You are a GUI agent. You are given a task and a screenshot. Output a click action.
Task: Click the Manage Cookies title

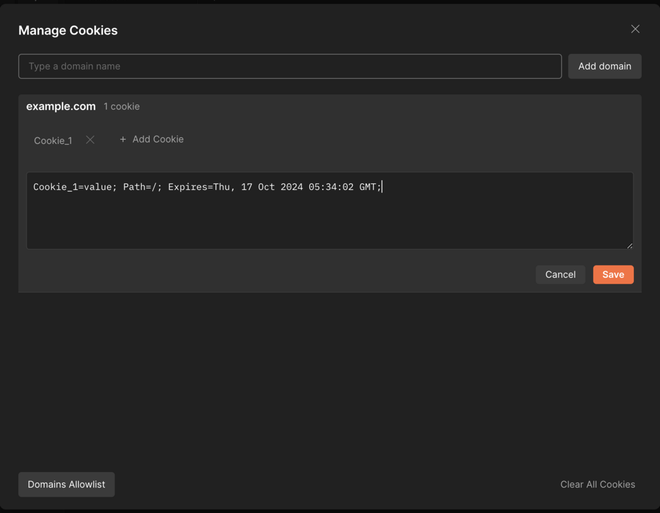point(68,30)
